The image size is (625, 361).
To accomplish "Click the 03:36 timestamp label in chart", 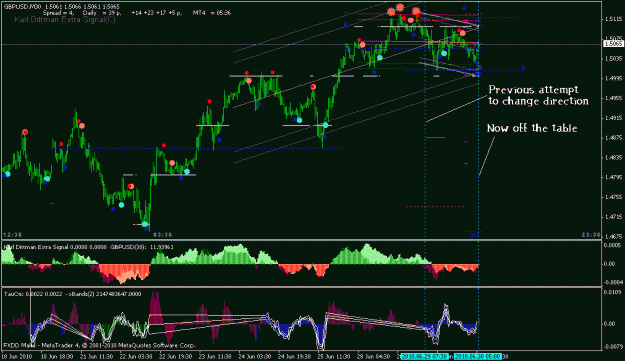I will (163, 235).
